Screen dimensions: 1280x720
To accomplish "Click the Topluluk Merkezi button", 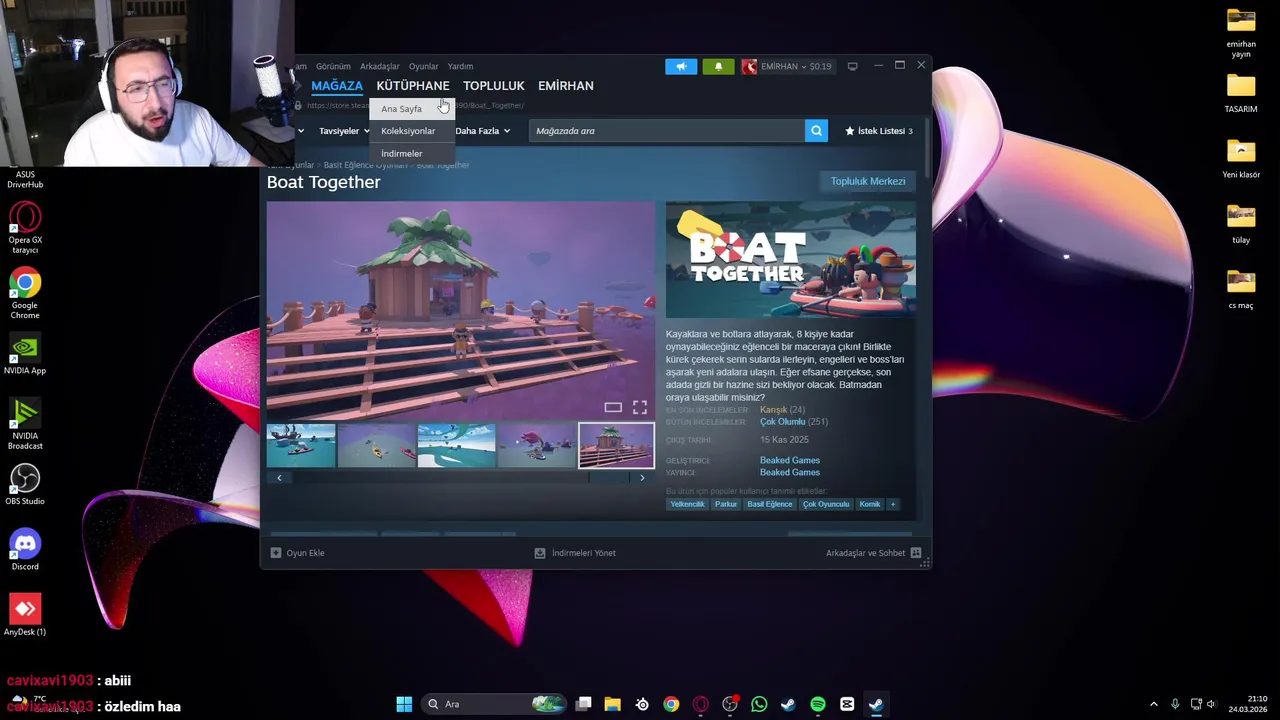I will coord(868,181).
